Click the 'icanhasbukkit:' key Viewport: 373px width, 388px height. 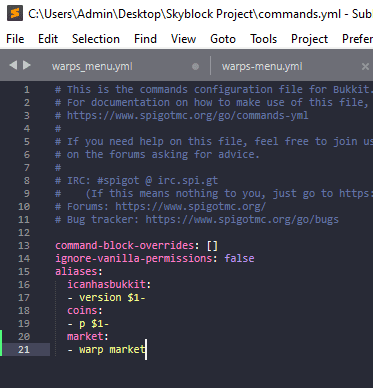pos(109,284)
